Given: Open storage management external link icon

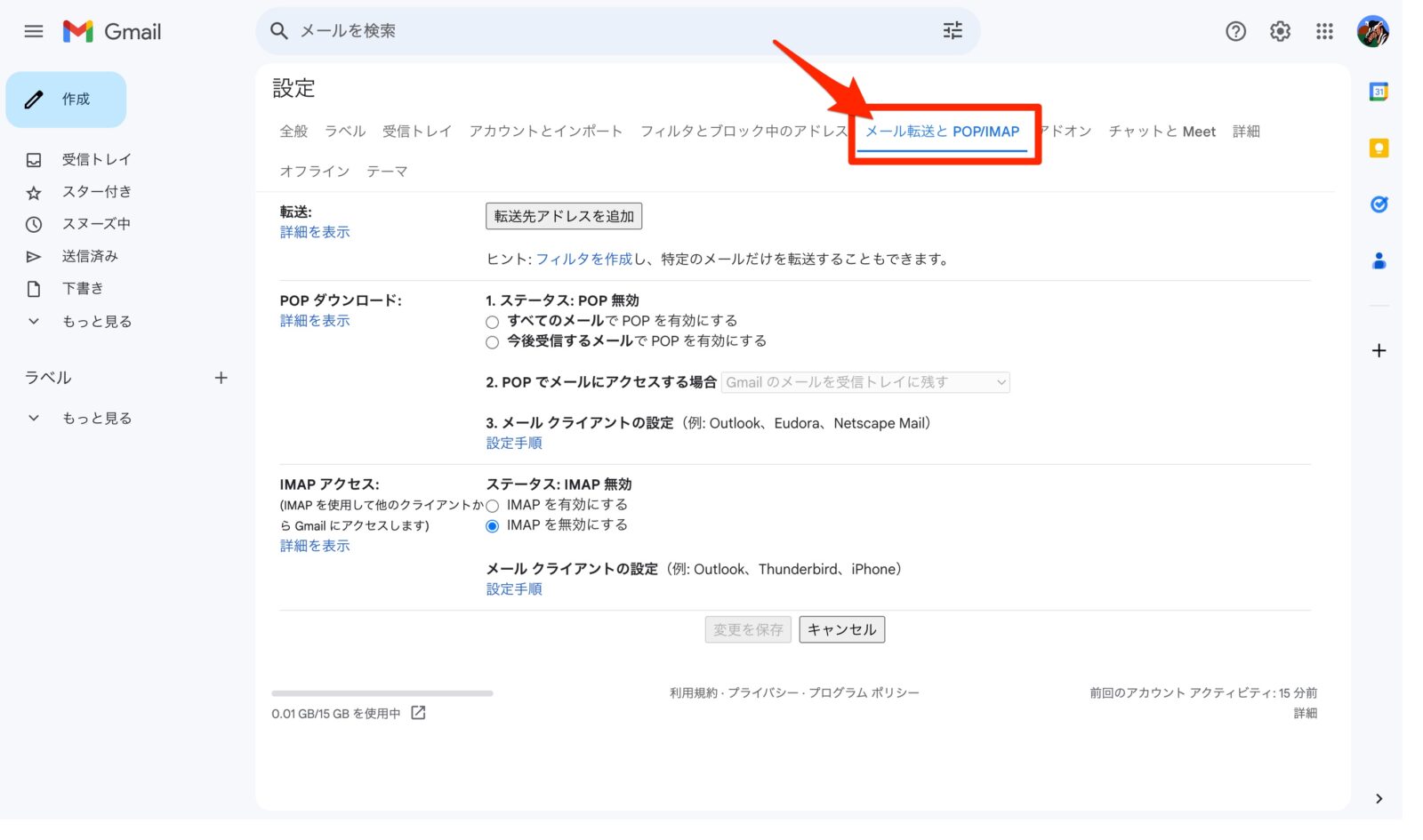Looking at the screenshot, I should click(x=418, y=713).
